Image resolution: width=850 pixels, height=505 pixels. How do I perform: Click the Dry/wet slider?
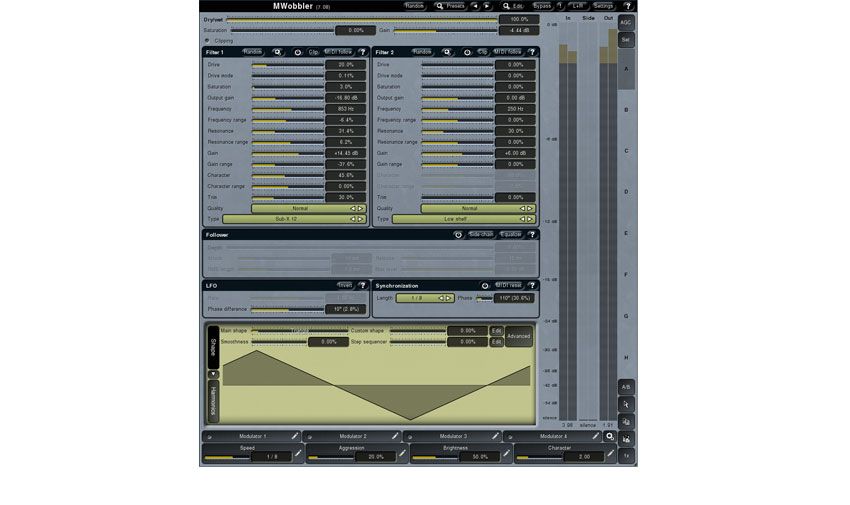point(362,20)
